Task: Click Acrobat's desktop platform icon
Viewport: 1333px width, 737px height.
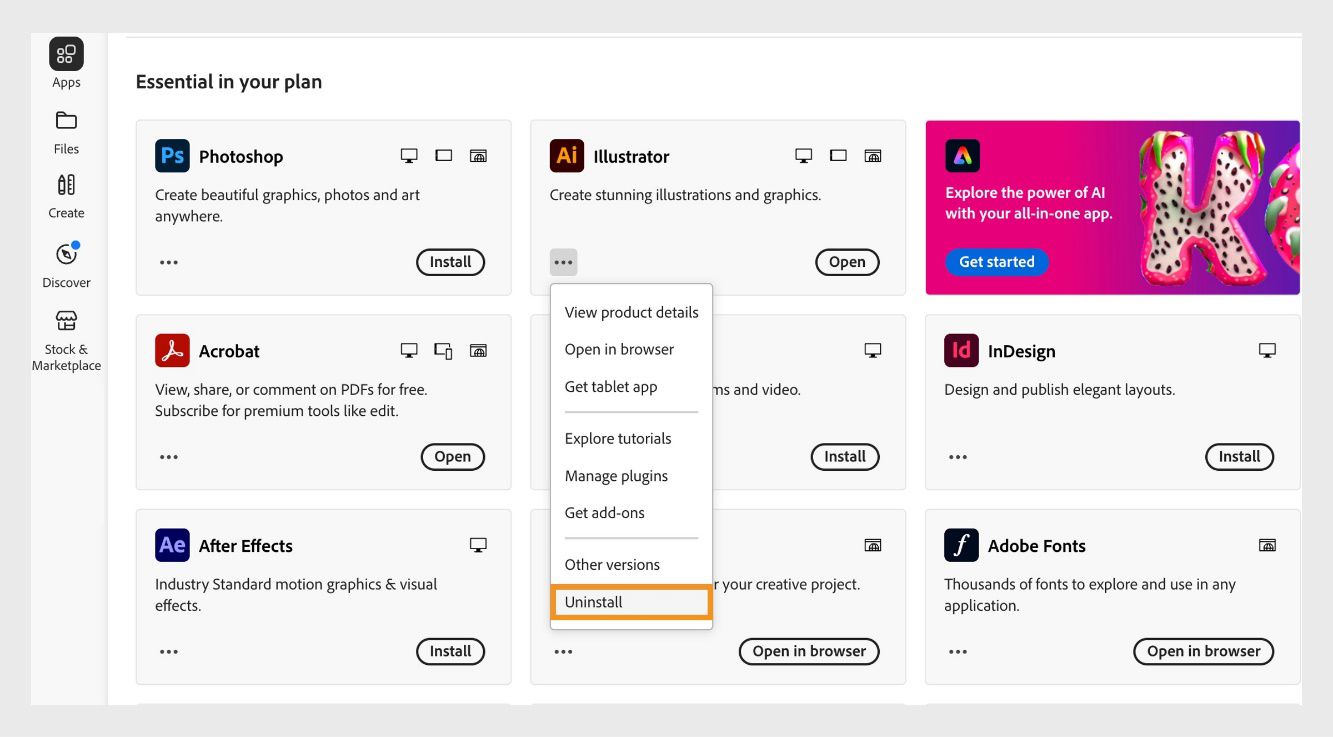Action: (409, 351)
